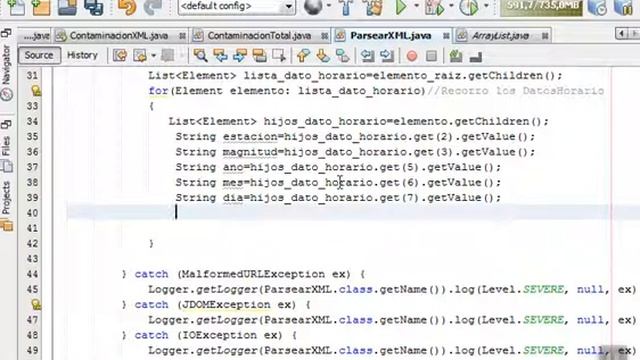The width and height of the screenshot is (640, 360).
Task: Click the Save All icon
Action: (x=93, y=7)
